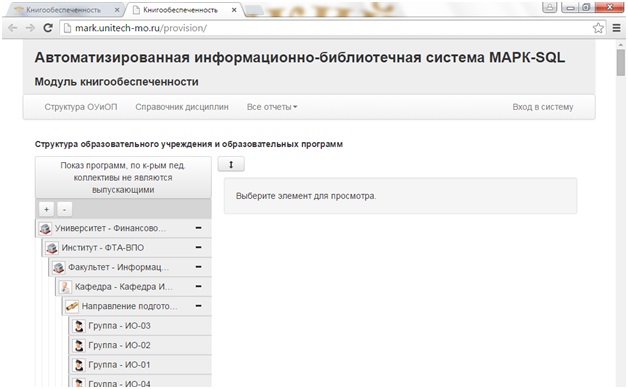This screenshot has width=628, height=389.
Task: Open Справочник дисциплин navigation item
Action: pos(182,107)
